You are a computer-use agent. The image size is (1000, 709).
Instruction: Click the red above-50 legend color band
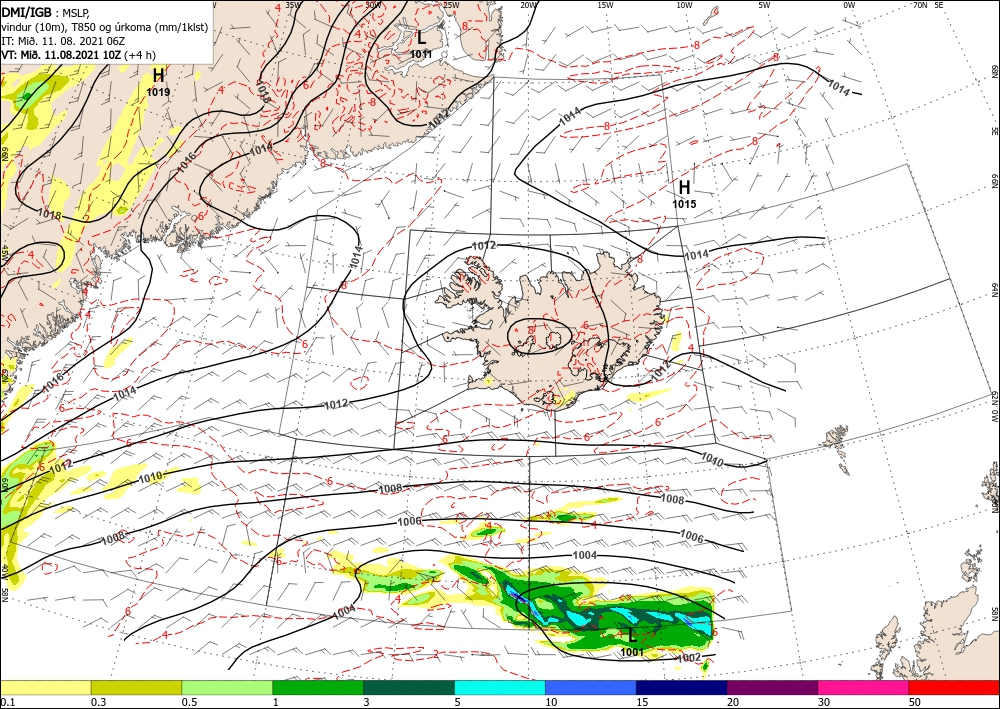click(954, 687)
